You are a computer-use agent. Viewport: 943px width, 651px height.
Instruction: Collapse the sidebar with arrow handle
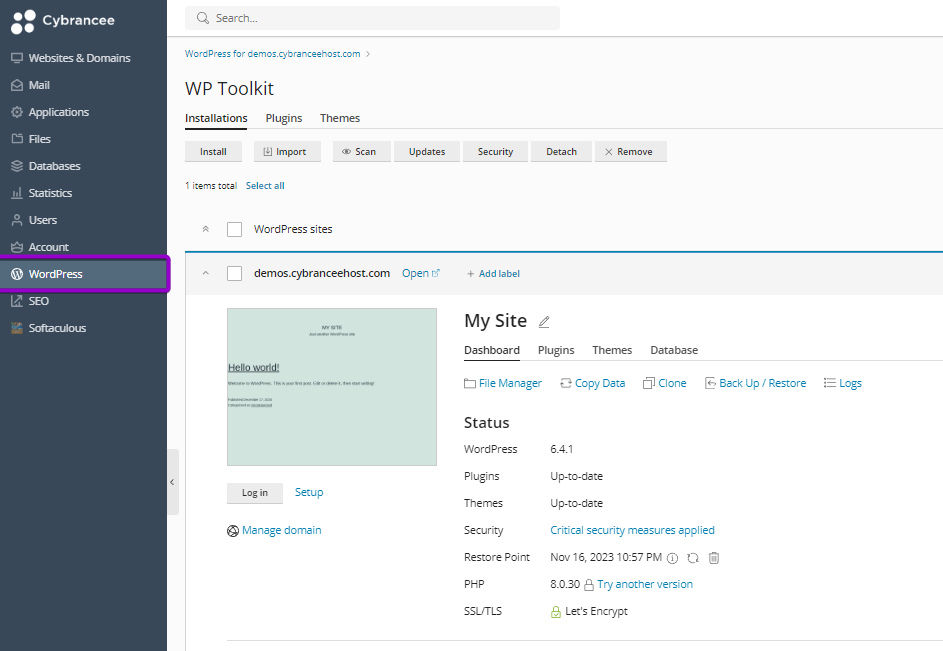(x=173, y=482)
